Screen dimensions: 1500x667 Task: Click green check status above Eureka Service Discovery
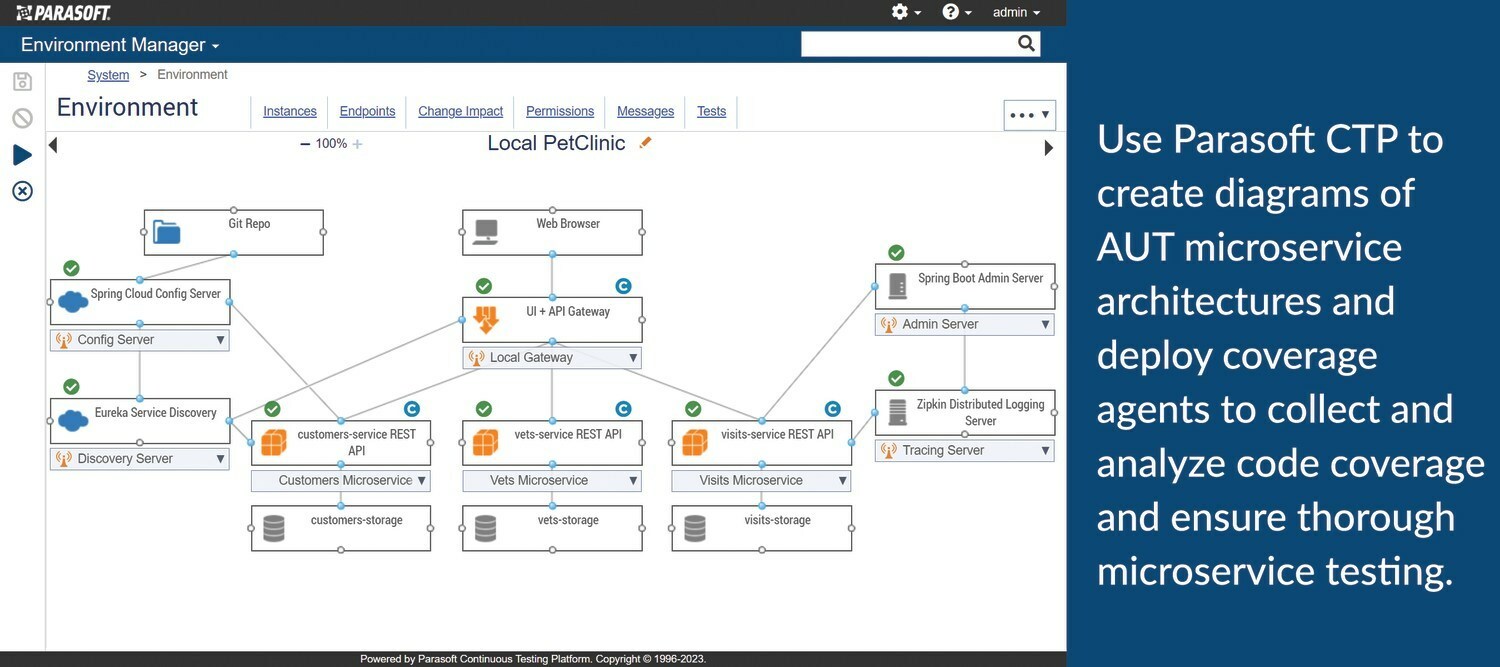coord(71,386)
